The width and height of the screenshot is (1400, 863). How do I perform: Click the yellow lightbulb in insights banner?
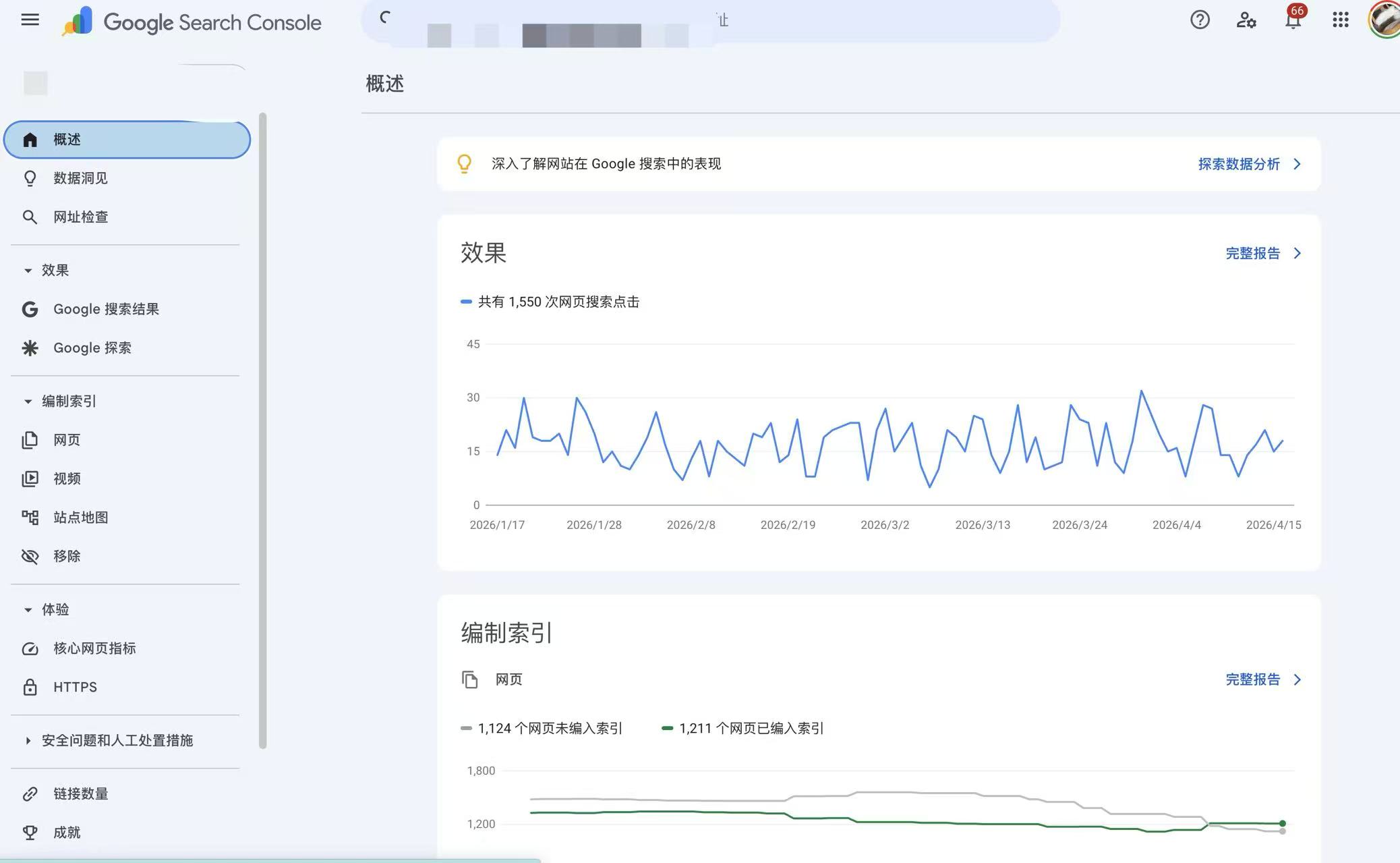tap(464, 164)
